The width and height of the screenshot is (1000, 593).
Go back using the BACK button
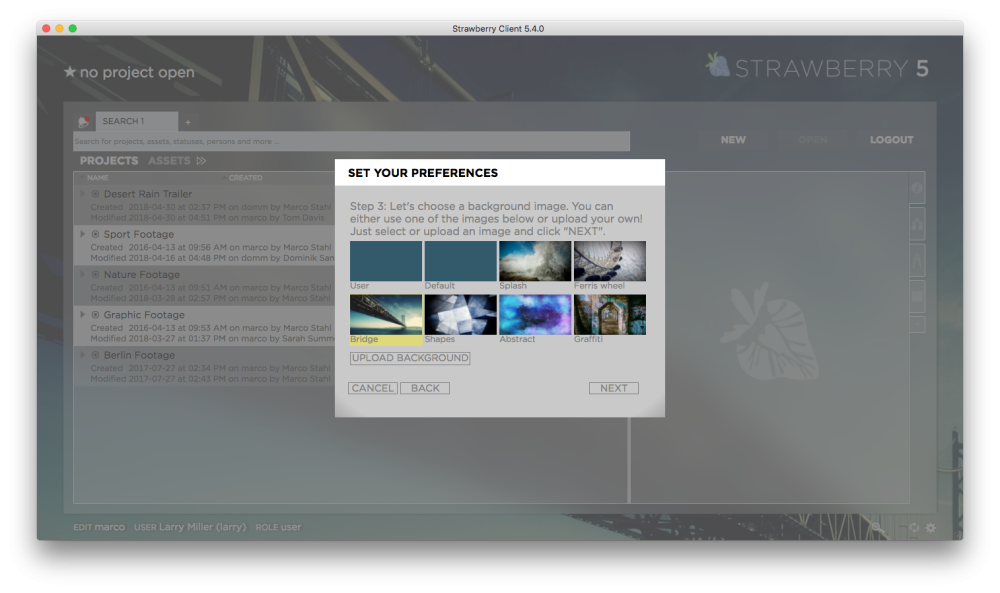(425, 388)
